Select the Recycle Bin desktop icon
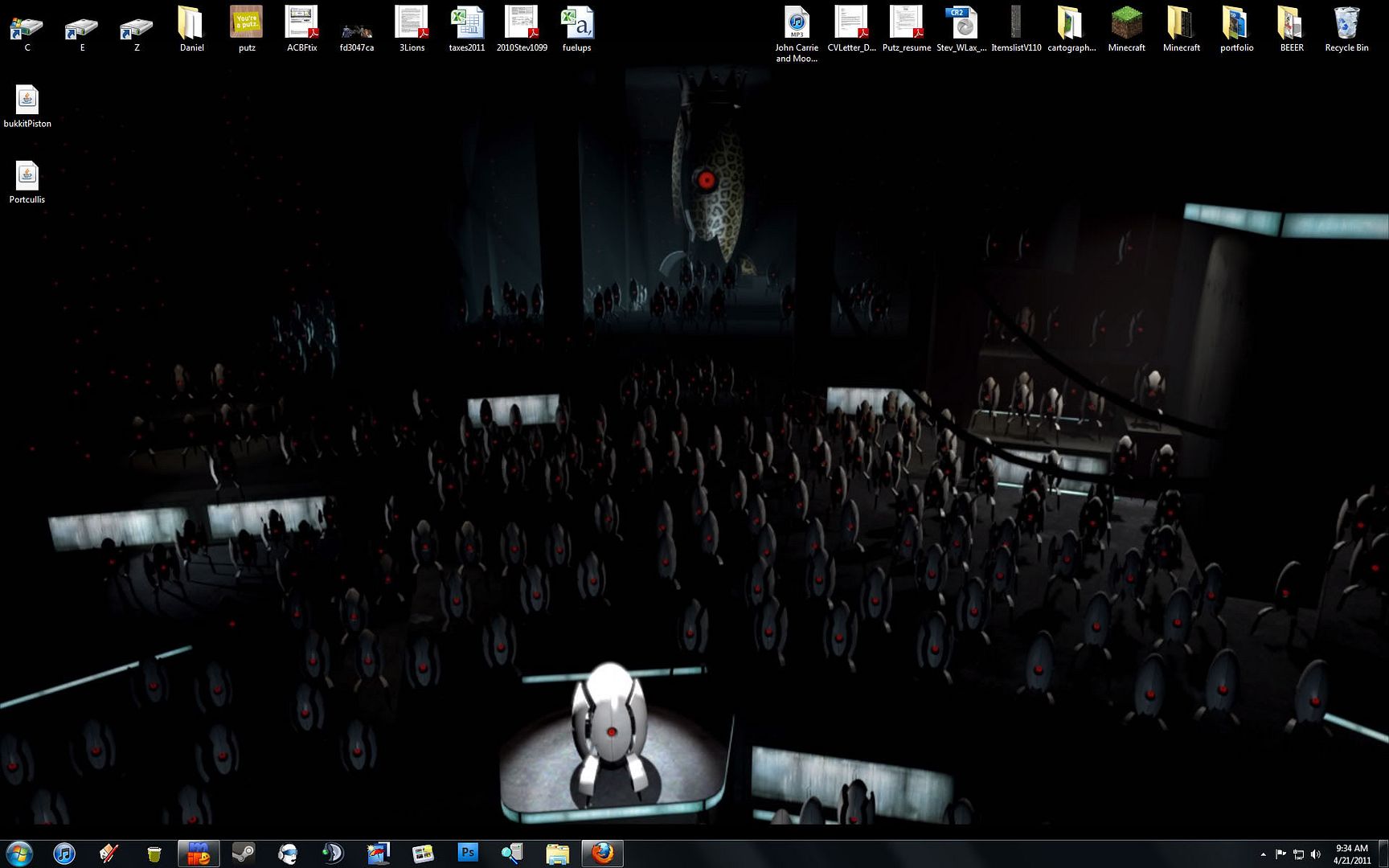The height and width of the screenshot is (868, 1389). point(1346,28)
